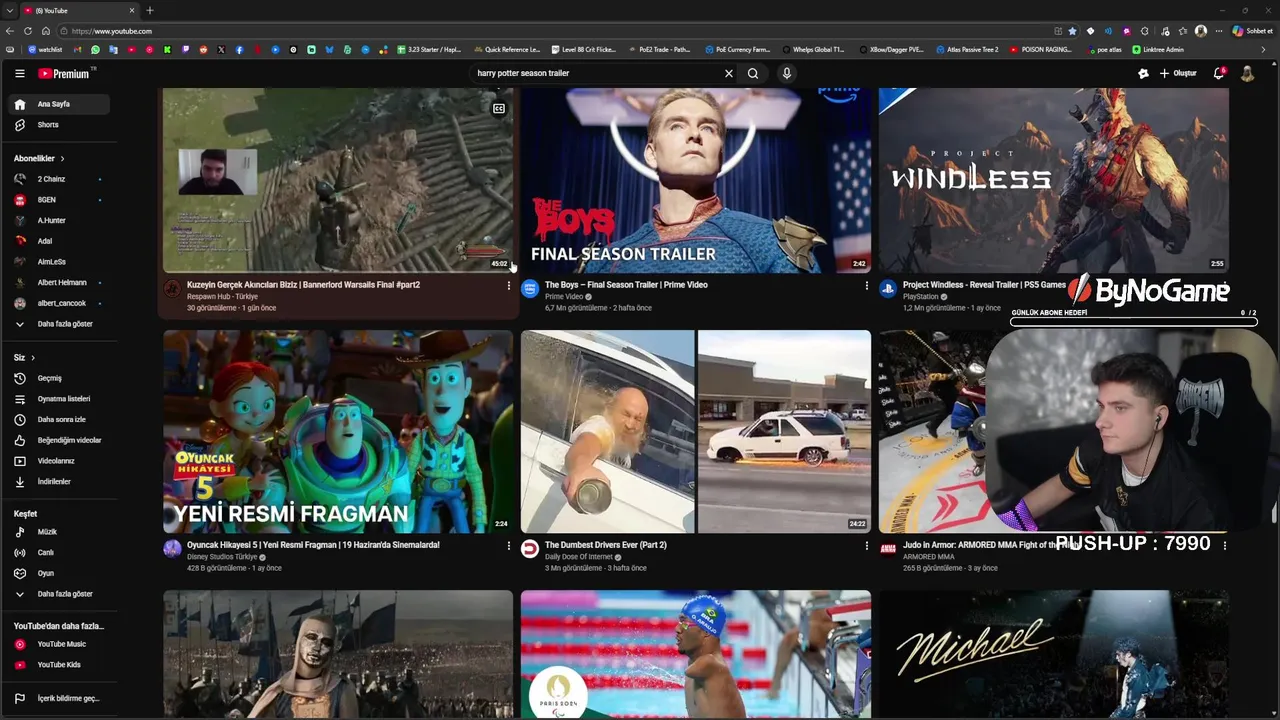
Task: Open Geçmiş history
Action: coord(59,378)
